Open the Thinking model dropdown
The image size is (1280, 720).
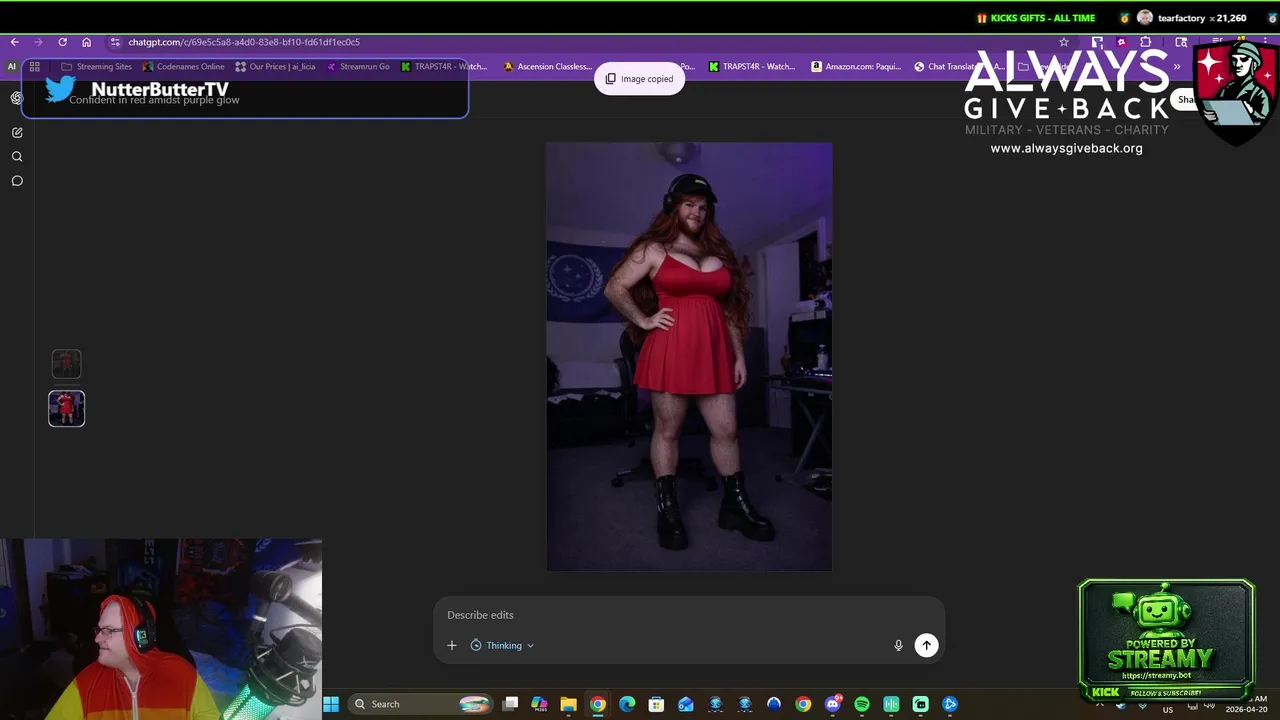[x=502, y=645]
